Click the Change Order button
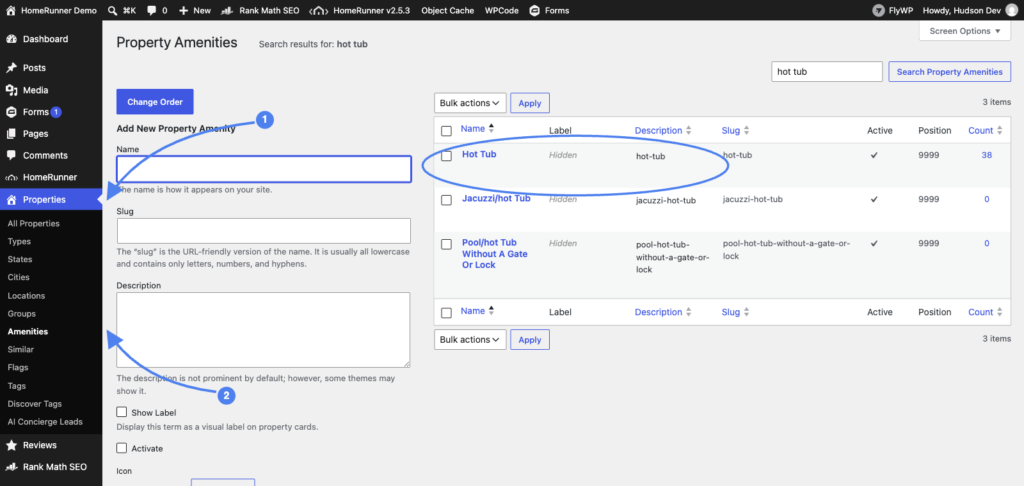This screenshot has height=486, width=1024. 155,102
